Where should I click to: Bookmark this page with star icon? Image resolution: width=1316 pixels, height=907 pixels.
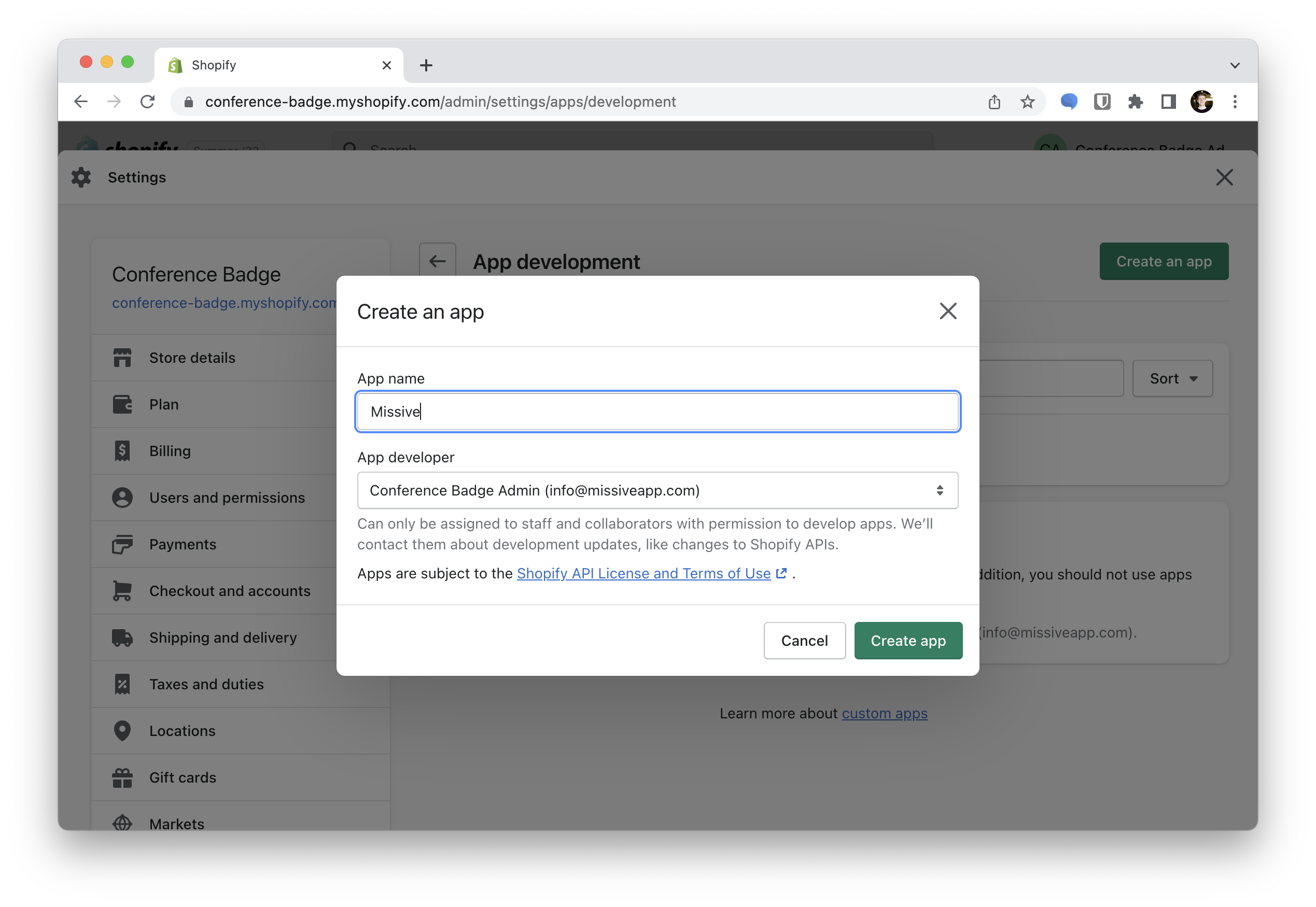point(1027,102)
